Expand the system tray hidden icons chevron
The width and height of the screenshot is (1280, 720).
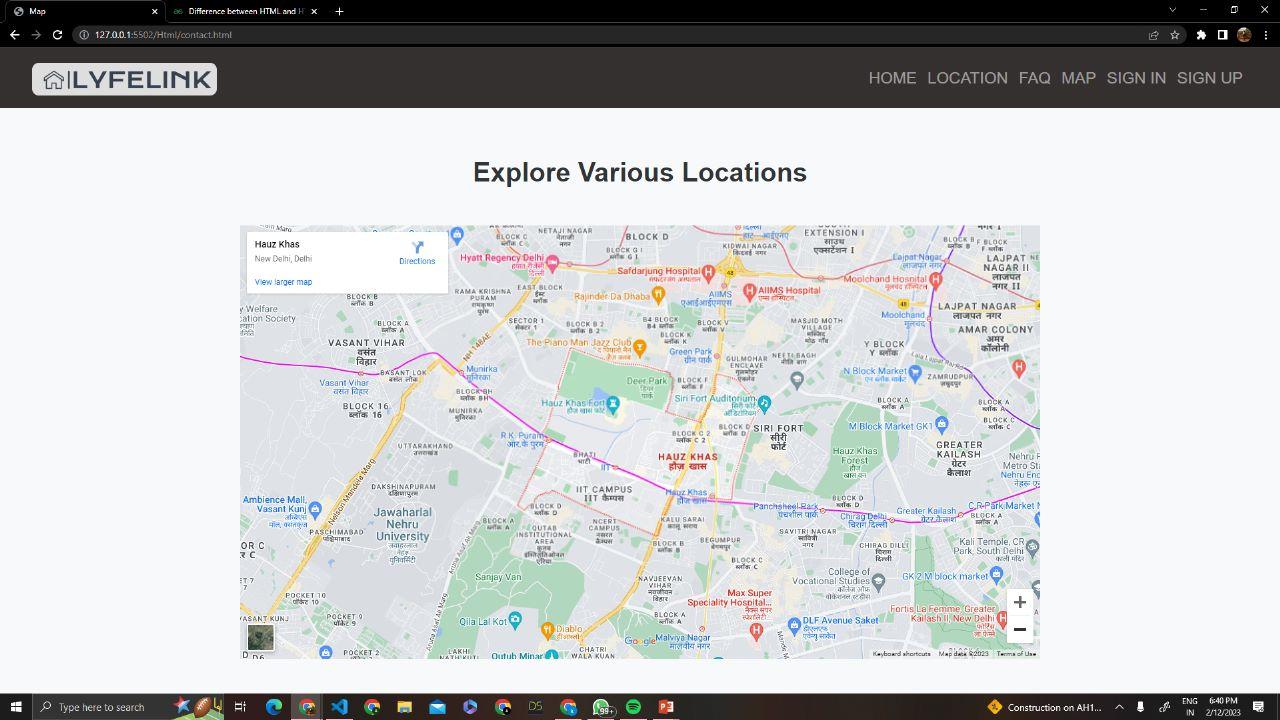(x=1119, y=707)
